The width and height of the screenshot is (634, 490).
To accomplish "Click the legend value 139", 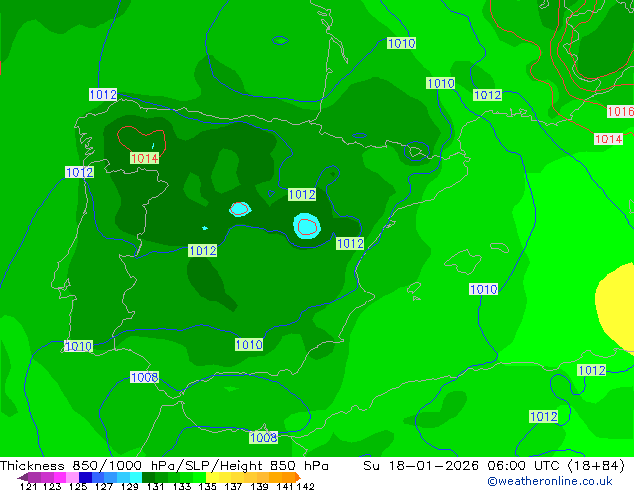I will pyautogui.click(x=259, y=486).
